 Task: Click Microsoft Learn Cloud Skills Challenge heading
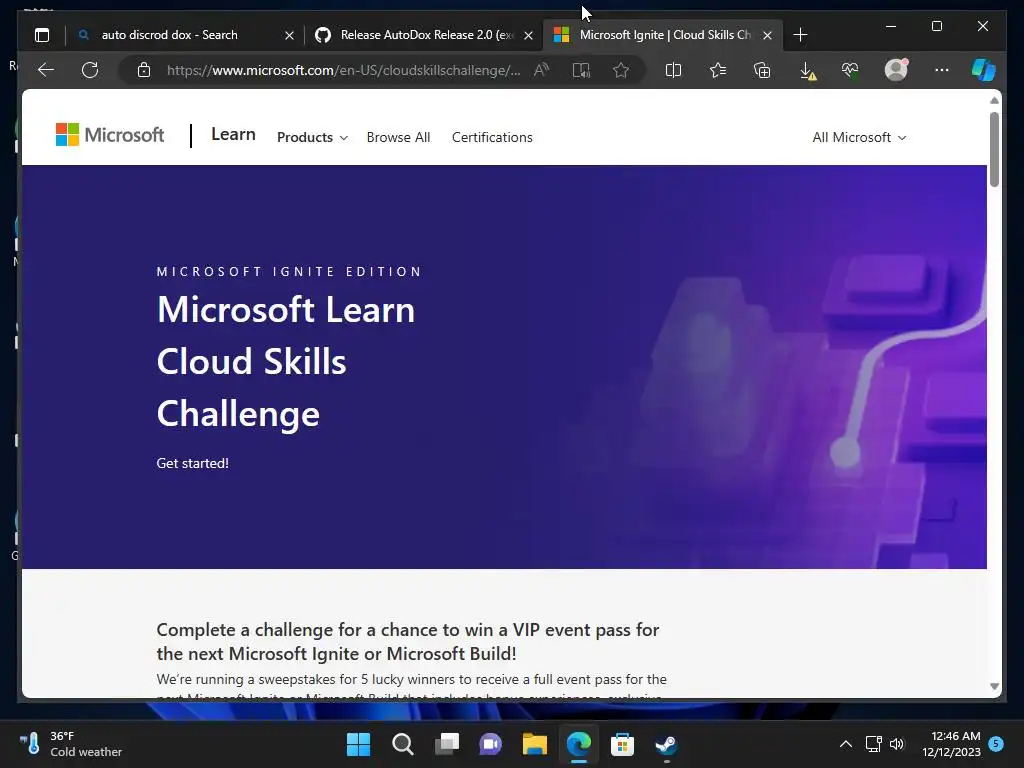(286, 361)
